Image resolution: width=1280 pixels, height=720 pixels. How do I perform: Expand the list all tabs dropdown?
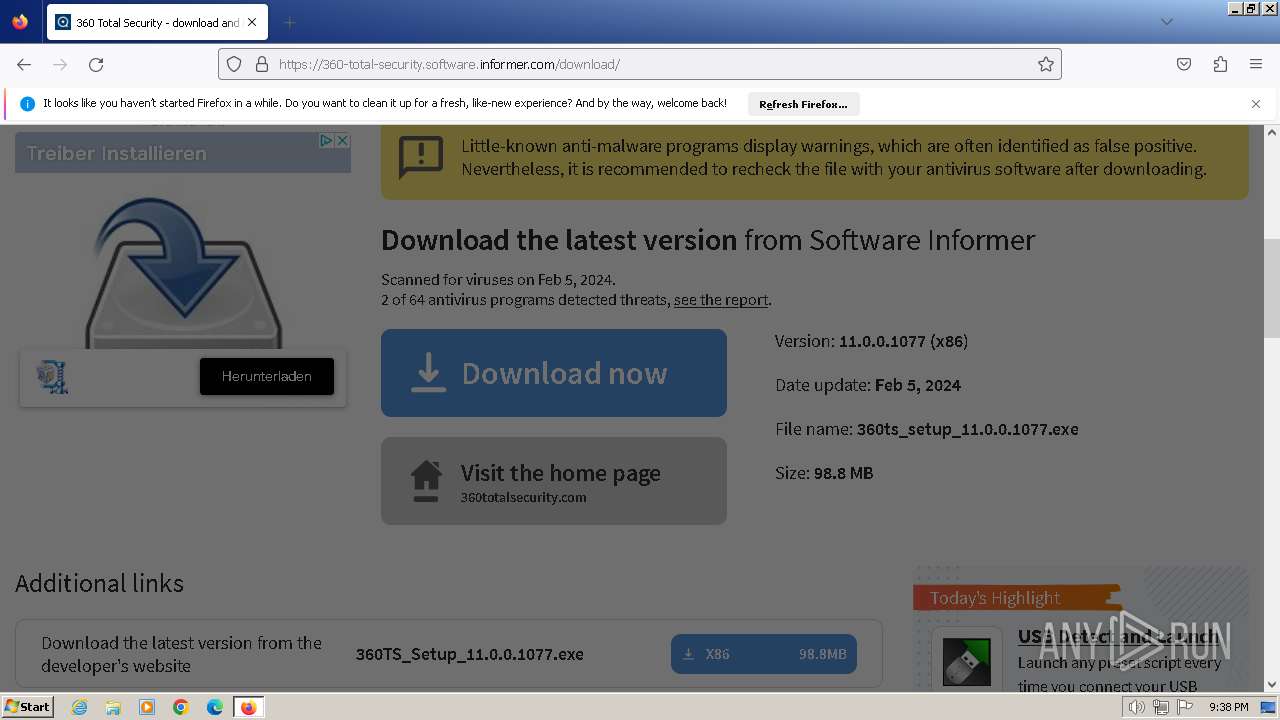[x=1166, y=22]
